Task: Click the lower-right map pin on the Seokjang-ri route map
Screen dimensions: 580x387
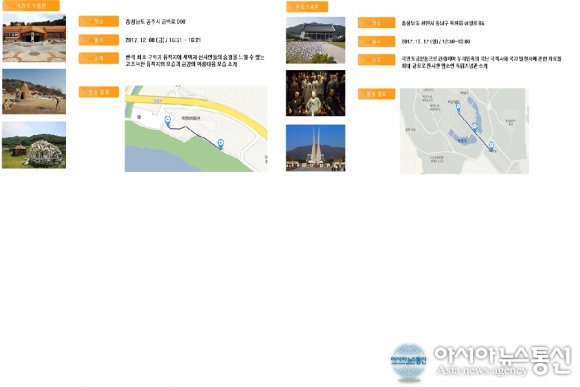Action: [221, 144]
